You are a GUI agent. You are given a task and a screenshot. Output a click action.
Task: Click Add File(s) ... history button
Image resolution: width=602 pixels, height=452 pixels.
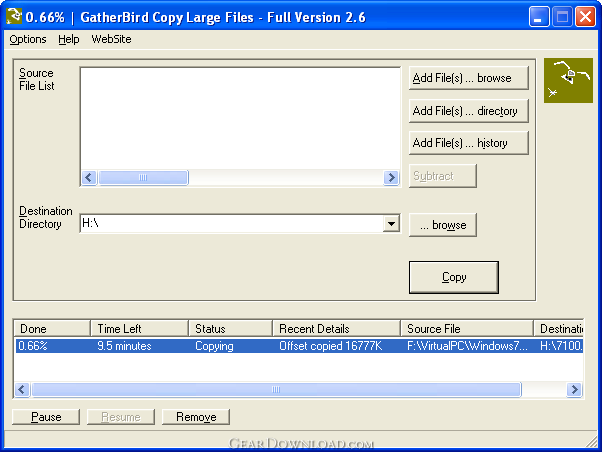(468, 143)
